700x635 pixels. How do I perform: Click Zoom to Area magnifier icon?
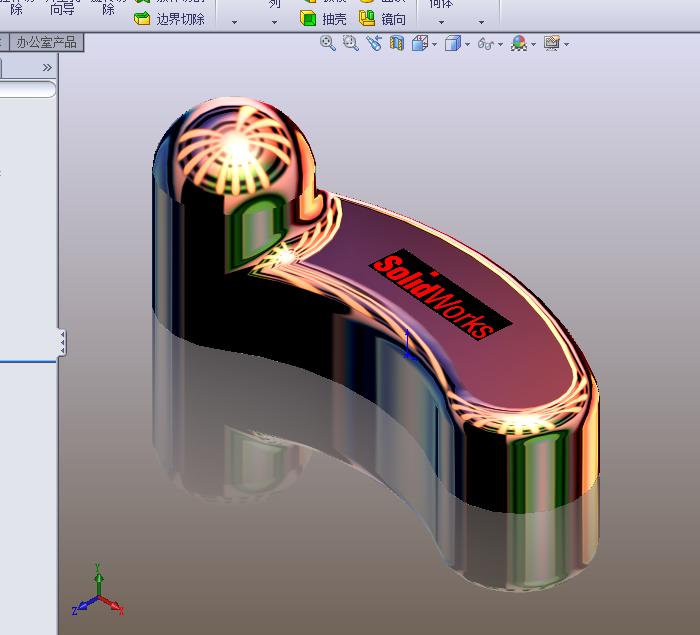[350, 43]
